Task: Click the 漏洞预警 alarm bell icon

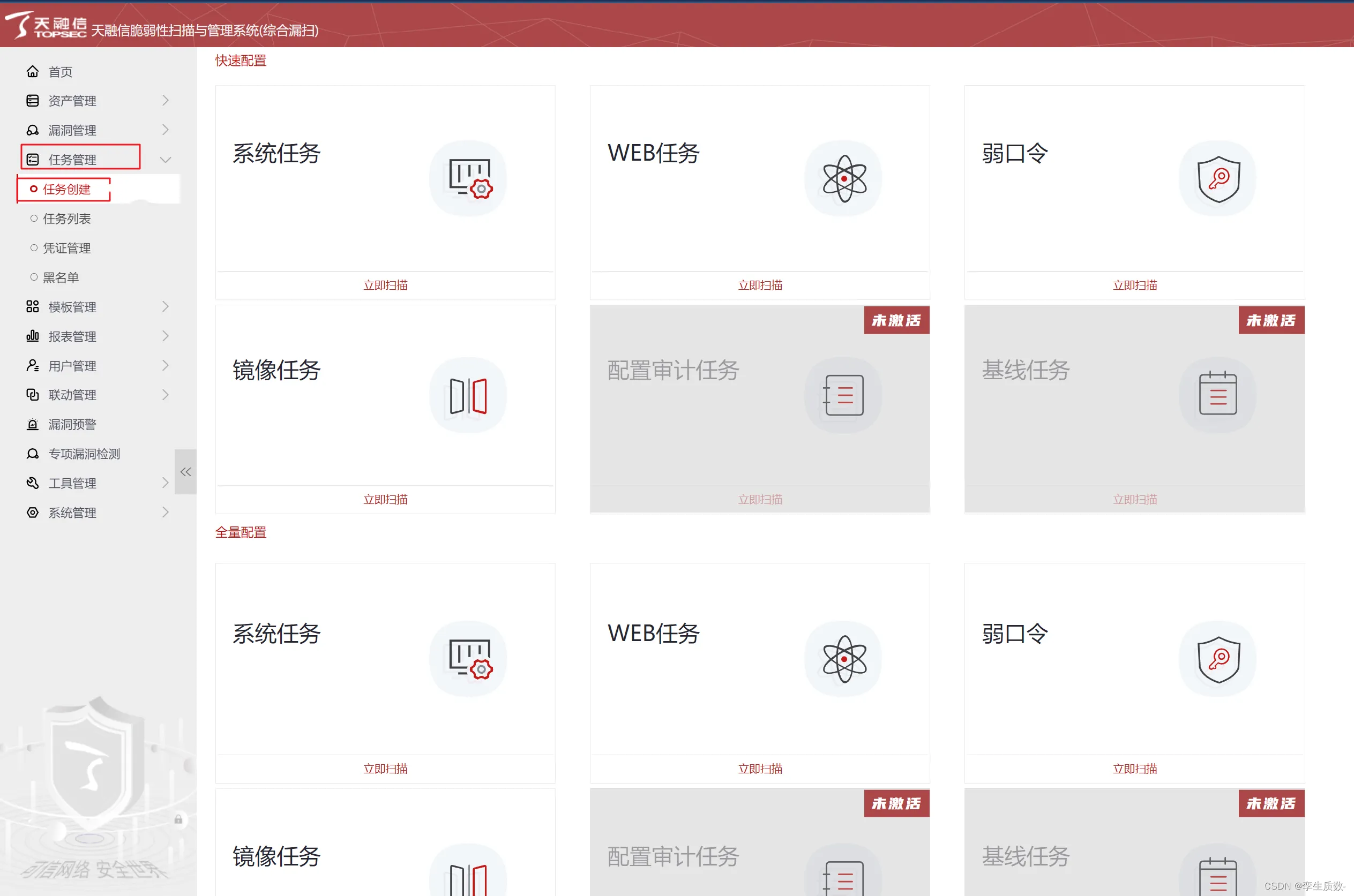Action: (x=33, y=424)
